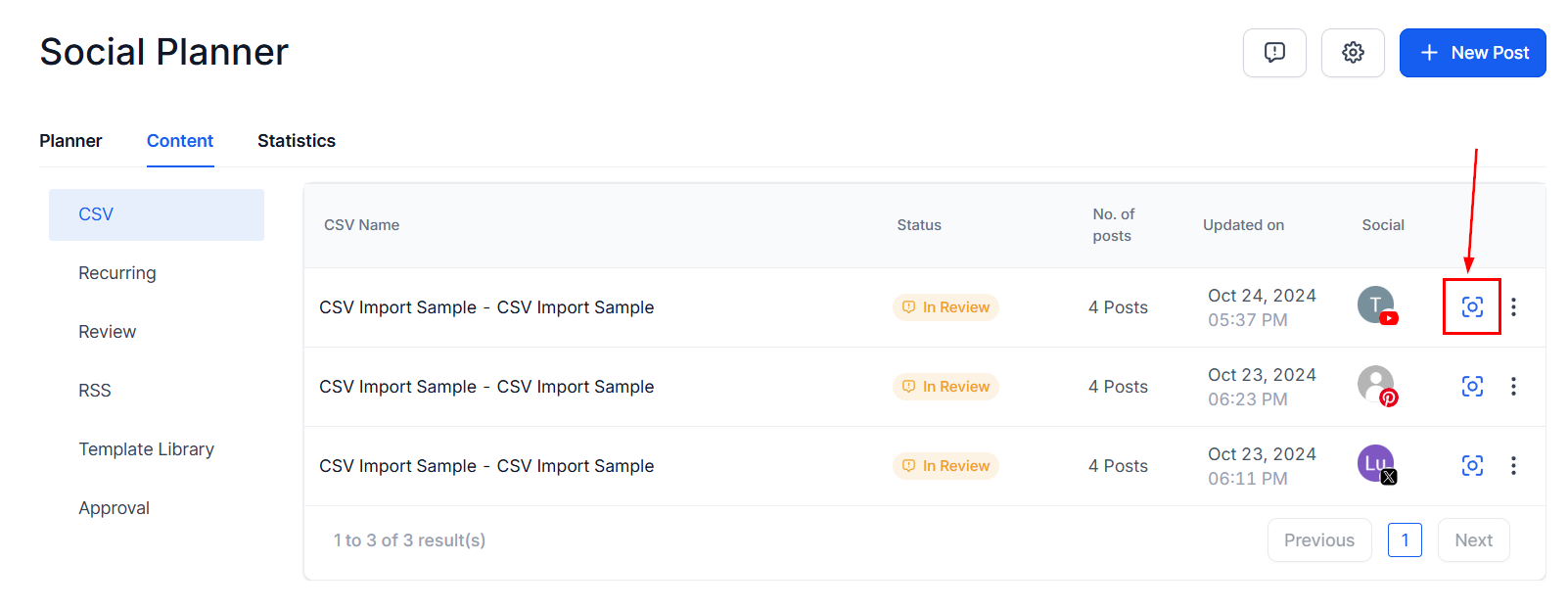The height and width of the screenshot is (609, 1568).
Task: Click the Pinterest account avatar
Action: pos(1377,385)
